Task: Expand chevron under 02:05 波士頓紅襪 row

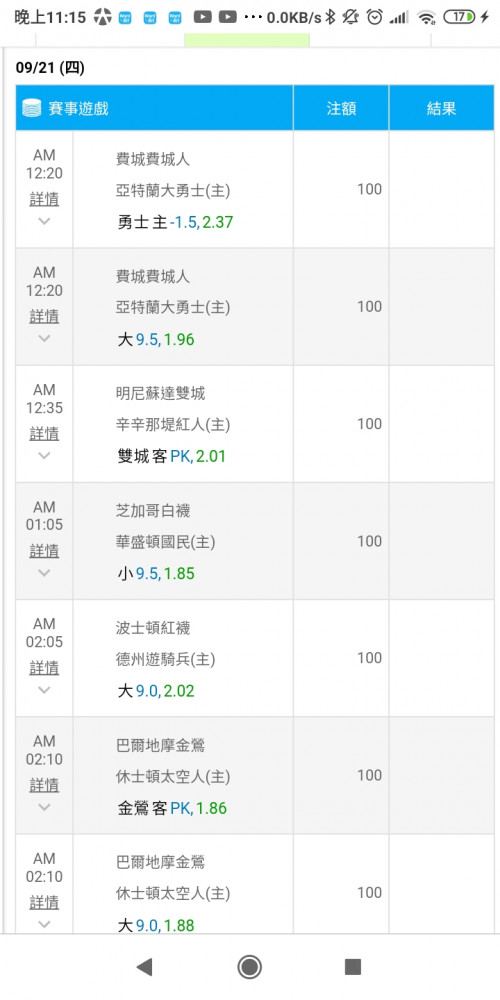Action: [x=44, y=689]
